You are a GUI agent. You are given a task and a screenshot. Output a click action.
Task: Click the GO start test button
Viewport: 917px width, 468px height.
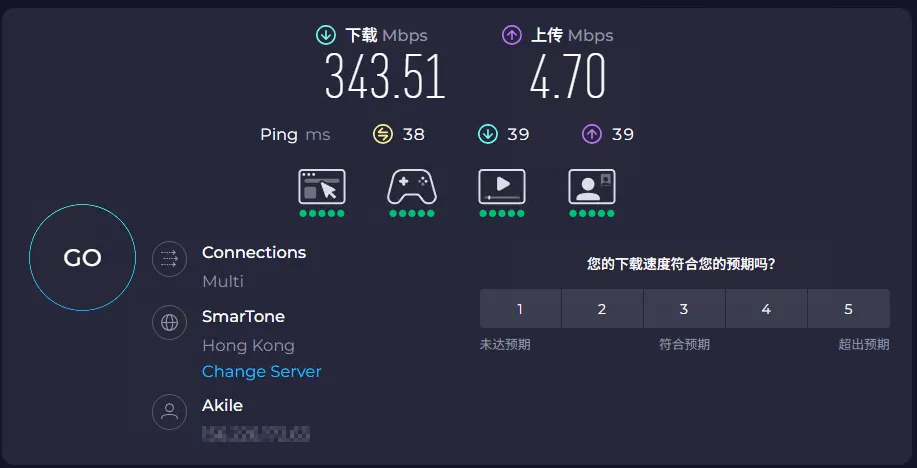pyautogui.click(x=82, y=258)
